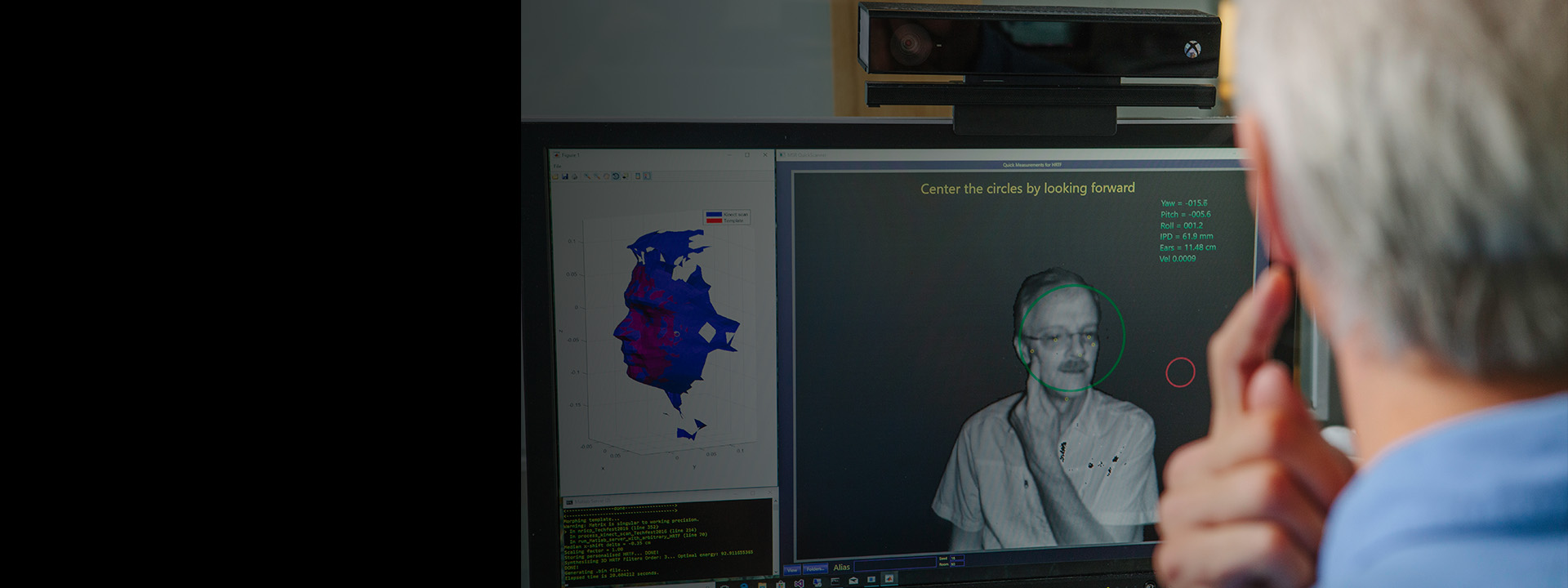Click the Insert Colorbar icon
Viewport: 1568px width, 588px height.
coord(638,176)
